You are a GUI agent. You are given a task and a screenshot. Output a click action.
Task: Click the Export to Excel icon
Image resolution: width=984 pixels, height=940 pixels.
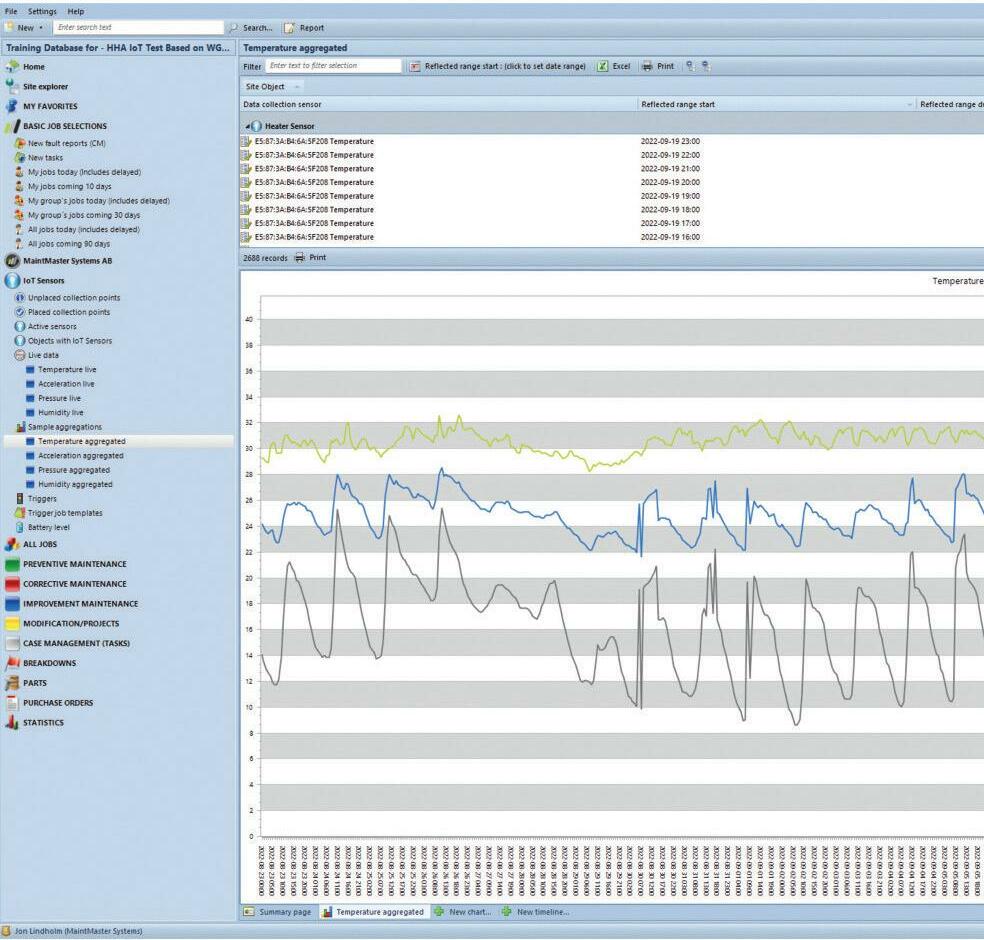pyautogui.click(x=602, y=66)
